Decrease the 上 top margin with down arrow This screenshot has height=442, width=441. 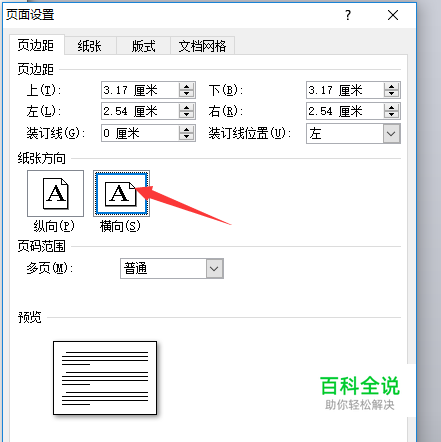186,94
